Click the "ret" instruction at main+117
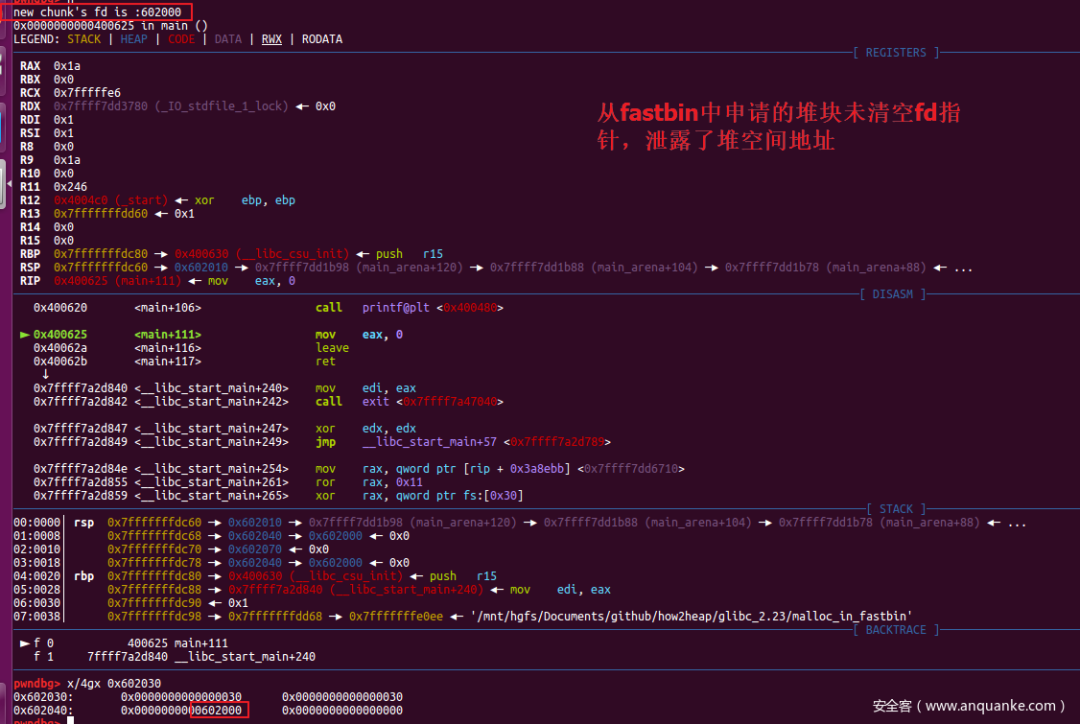Viewport: 1080px width, 724px height. click(325, 362)
